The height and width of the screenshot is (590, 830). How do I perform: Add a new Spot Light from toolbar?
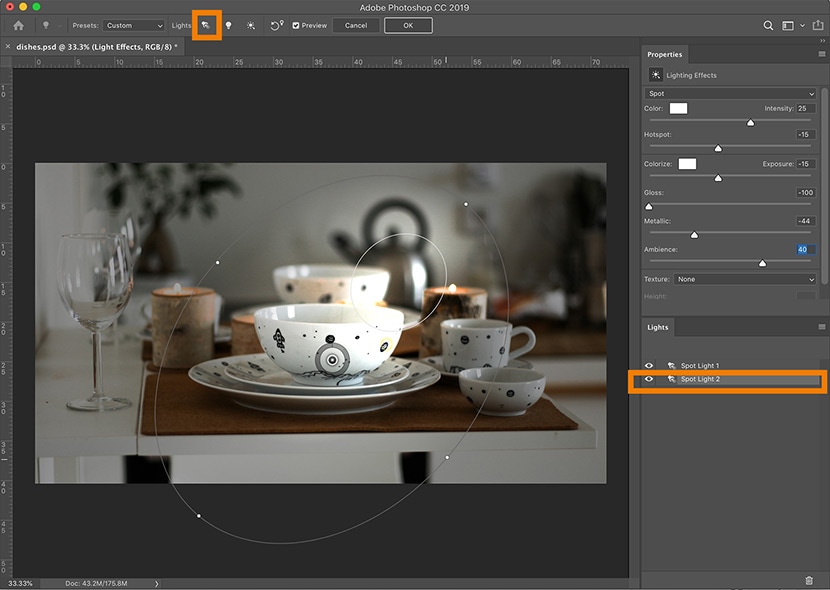206,25
